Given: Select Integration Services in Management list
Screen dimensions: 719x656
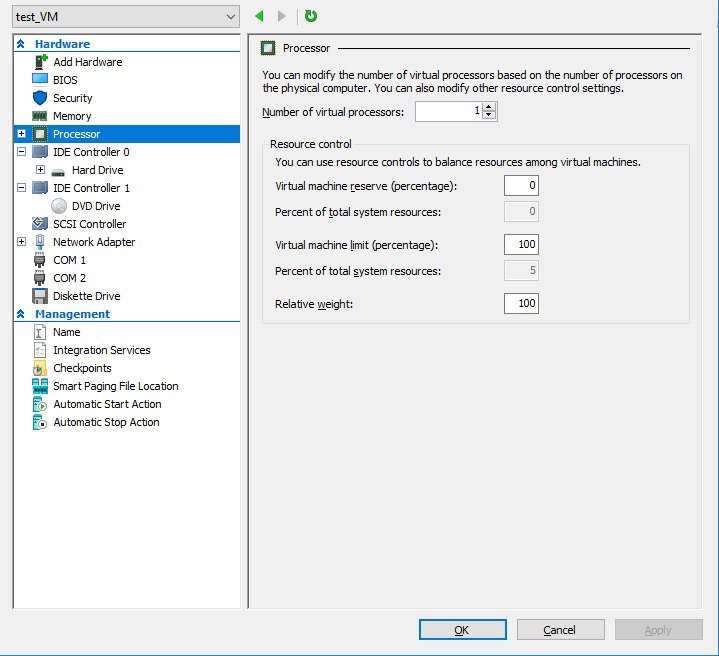Looking at the screenshot, I should pos(101,350).
